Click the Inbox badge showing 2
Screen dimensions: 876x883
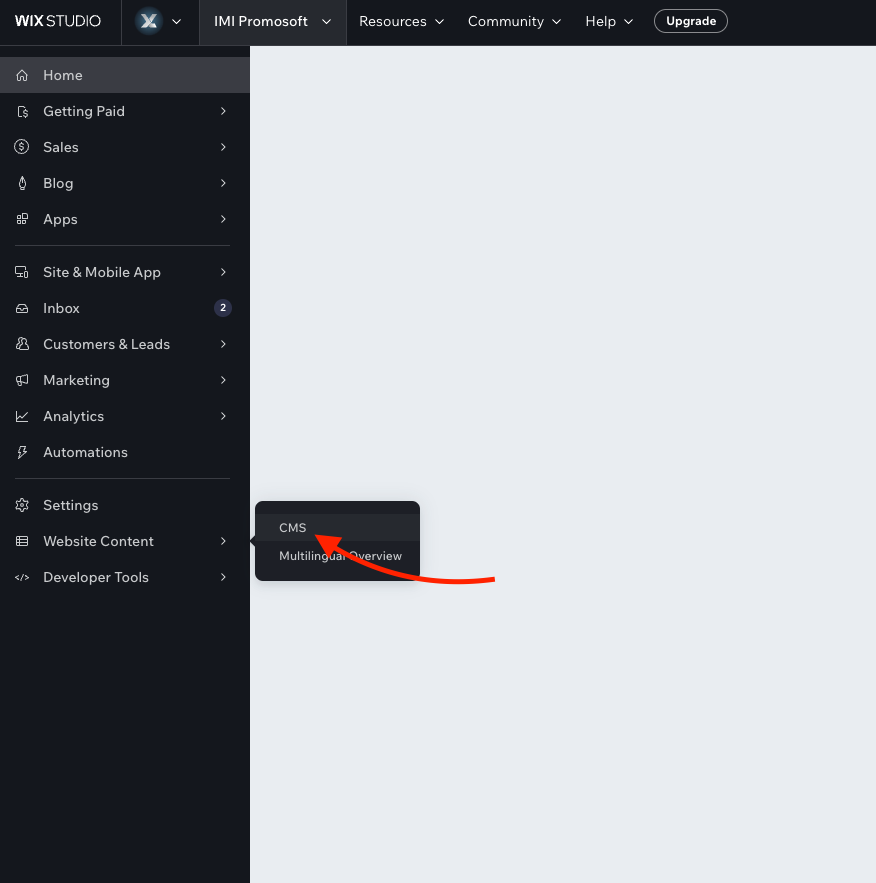(223, 308)
